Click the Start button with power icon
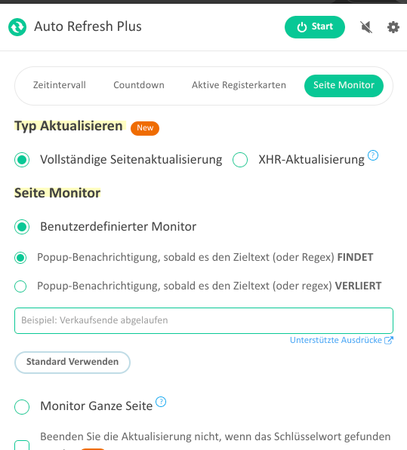The image size is (407, 450). (x=315, y=27)
